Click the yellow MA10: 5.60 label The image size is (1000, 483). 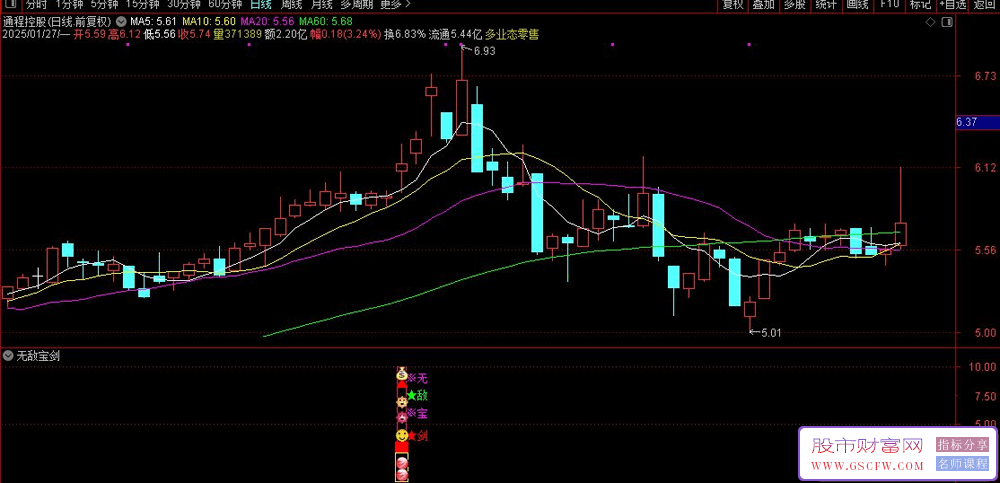(x=207, y=22)
